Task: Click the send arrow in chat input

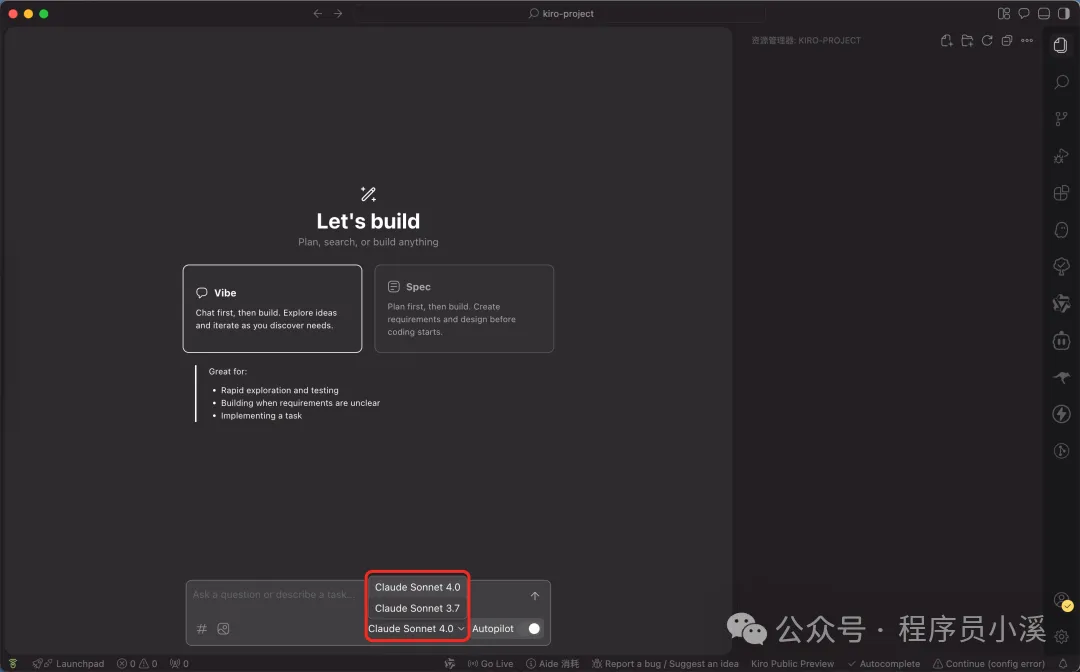Action: tap(534, 596)
